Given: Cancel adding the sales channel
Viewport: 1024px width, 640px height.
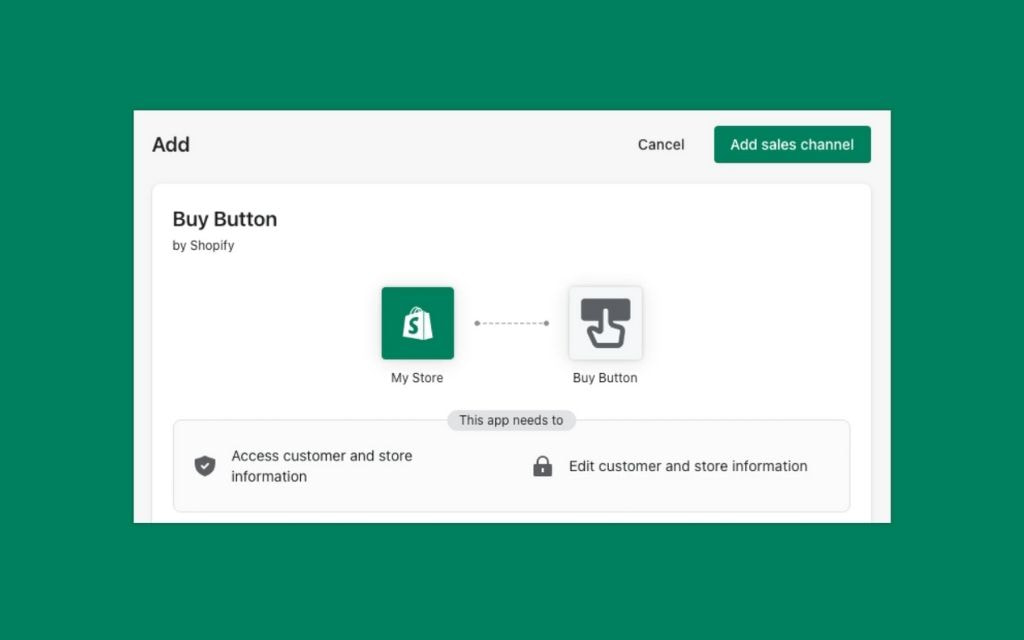Looking at the screenshot, I should tap(661, 144).
